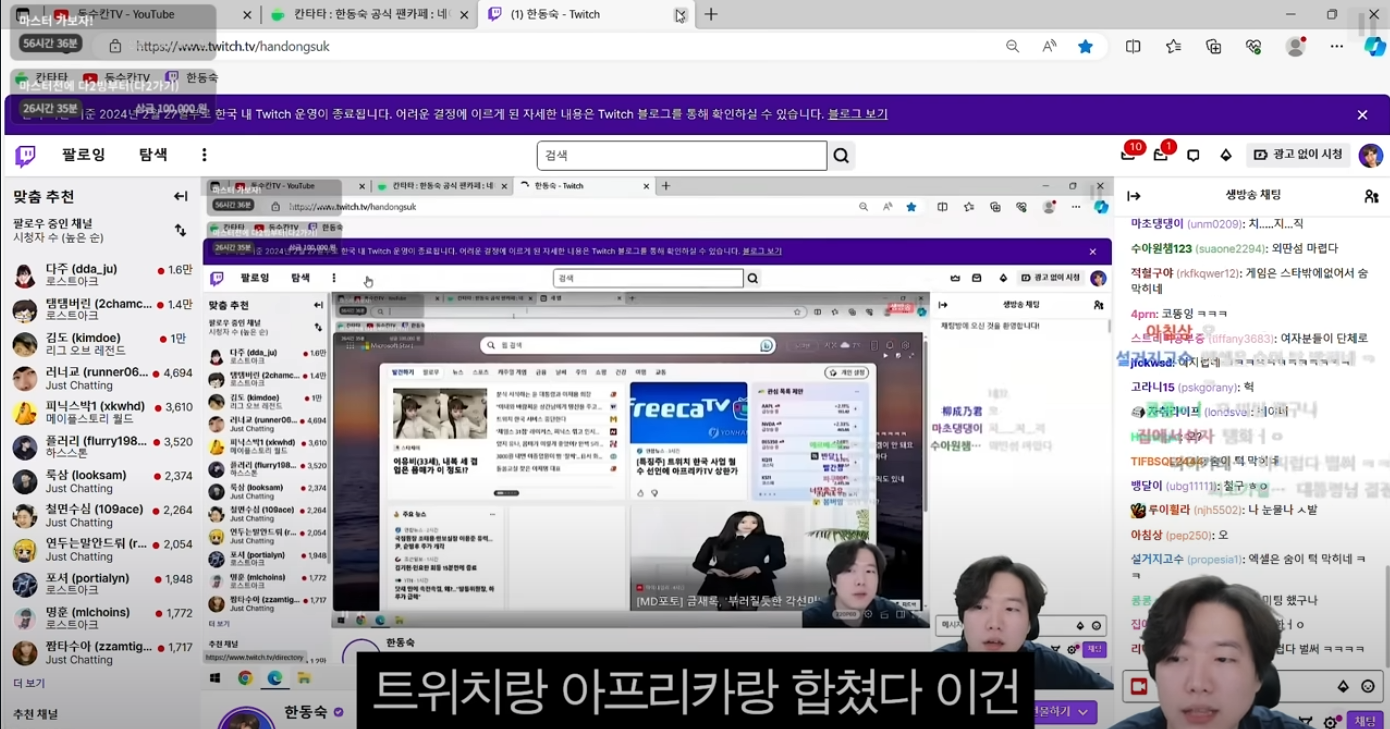The width and height of the screenshot is (1390, 729).
Task: Select the (1) 한동숙 - Twitch tab
Action: click(x=583, y=14)
